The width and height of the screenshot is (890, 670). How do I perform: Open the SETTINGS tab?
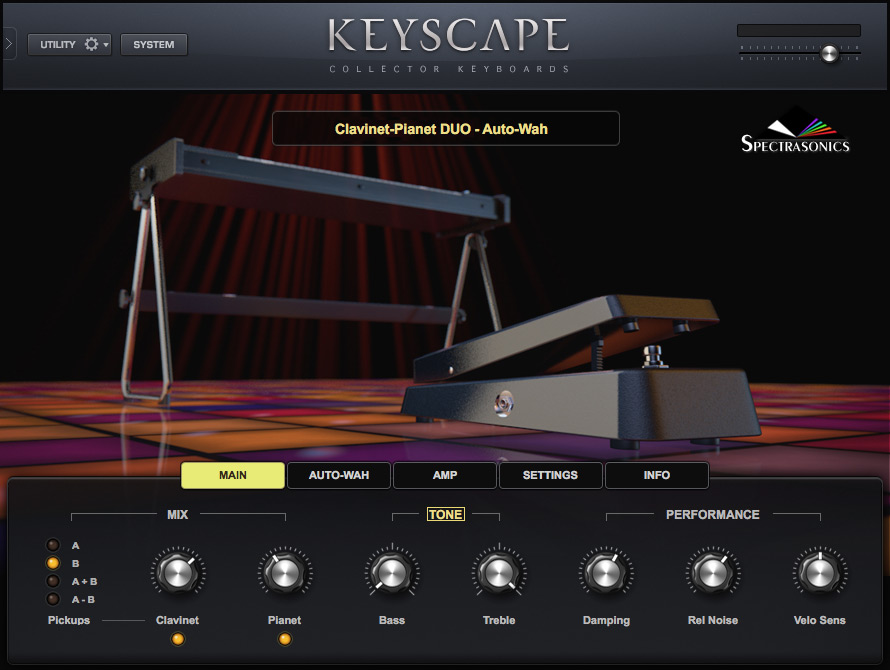click(x=550, y=475)
